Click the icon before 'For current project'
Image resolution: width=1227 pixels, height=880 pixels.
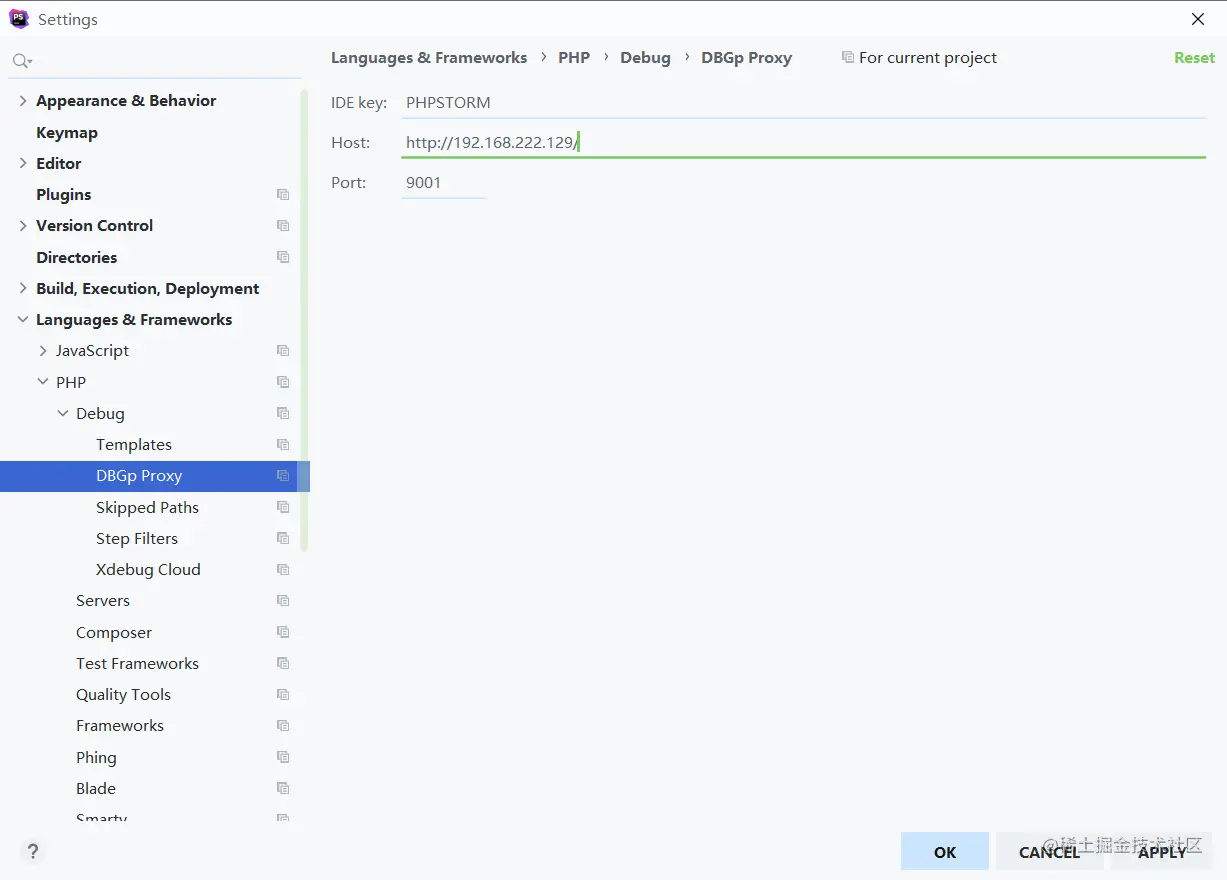click(848, 58)
